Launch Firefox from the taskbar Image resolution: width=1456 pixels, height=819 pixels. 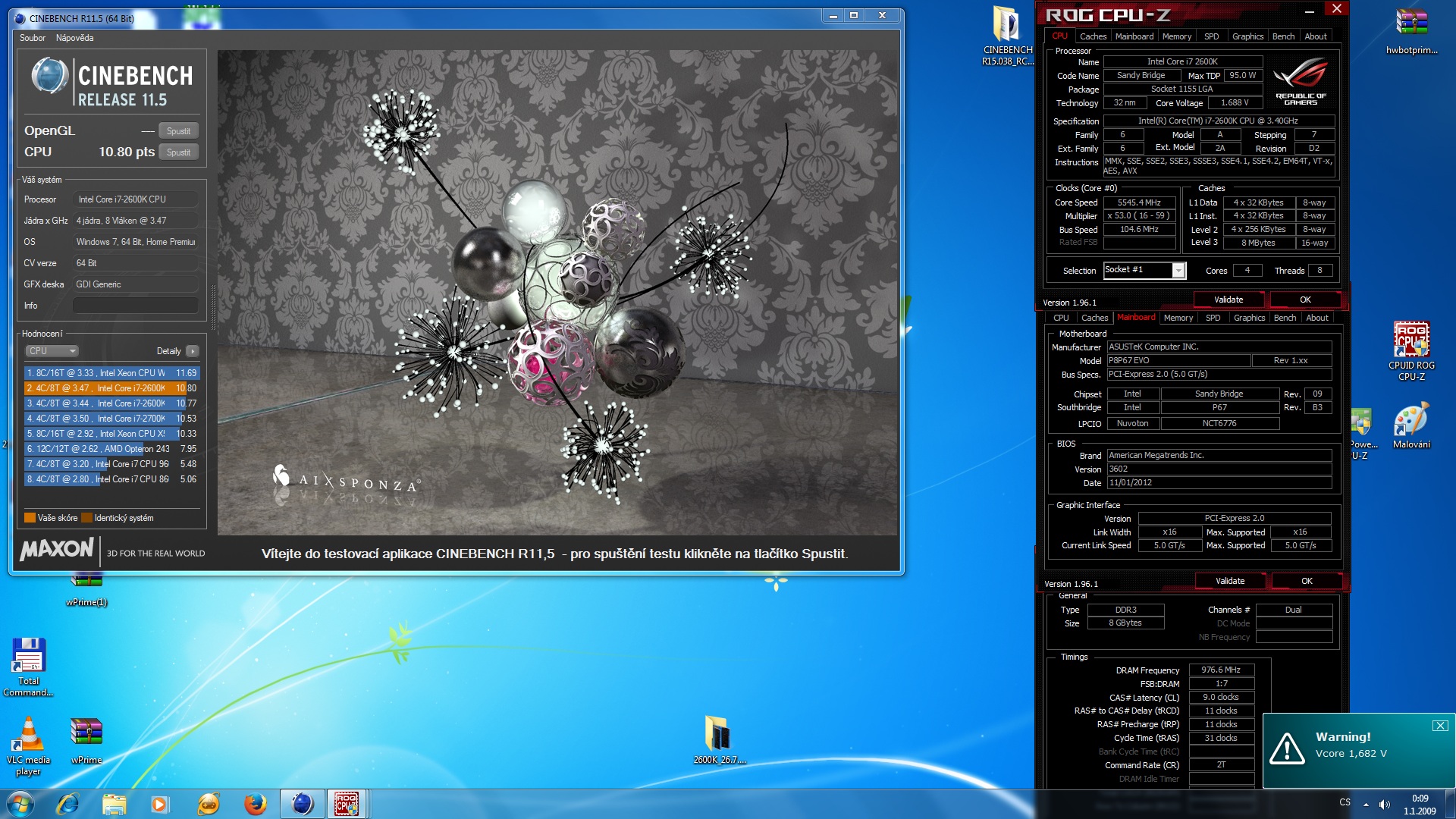[x=255, y=804]
